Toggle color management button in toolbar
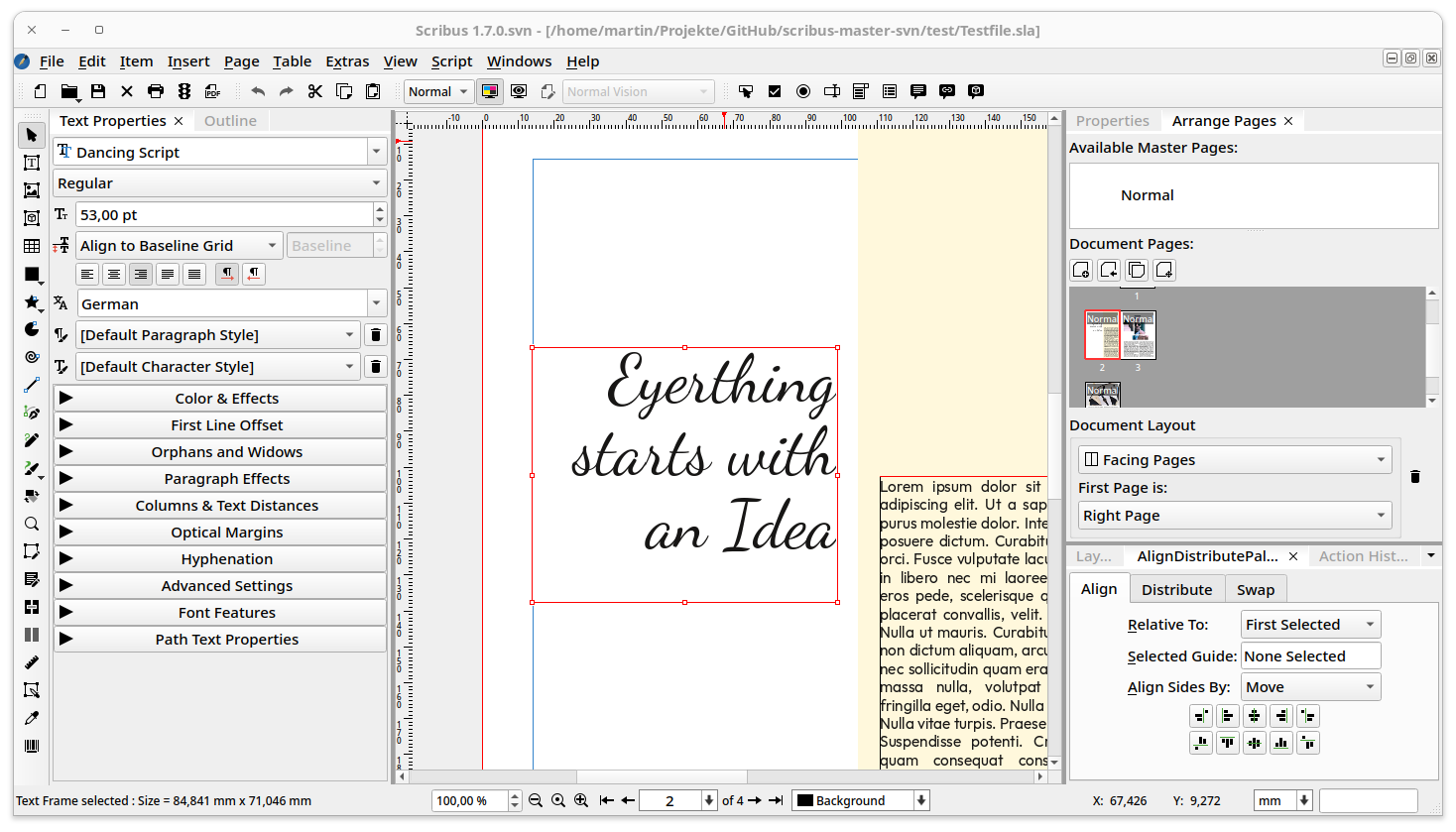Screen dimensions: 1456x832 tap(490, 91)
